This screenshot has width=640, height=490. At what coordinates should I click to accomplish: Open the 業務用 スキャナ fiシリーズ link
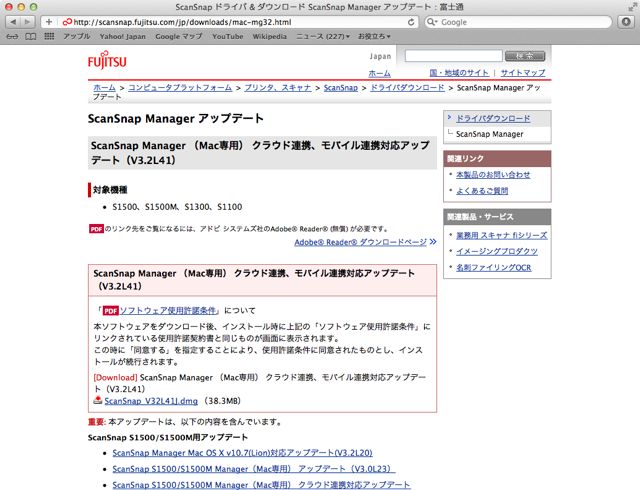[x=502, y=235]
